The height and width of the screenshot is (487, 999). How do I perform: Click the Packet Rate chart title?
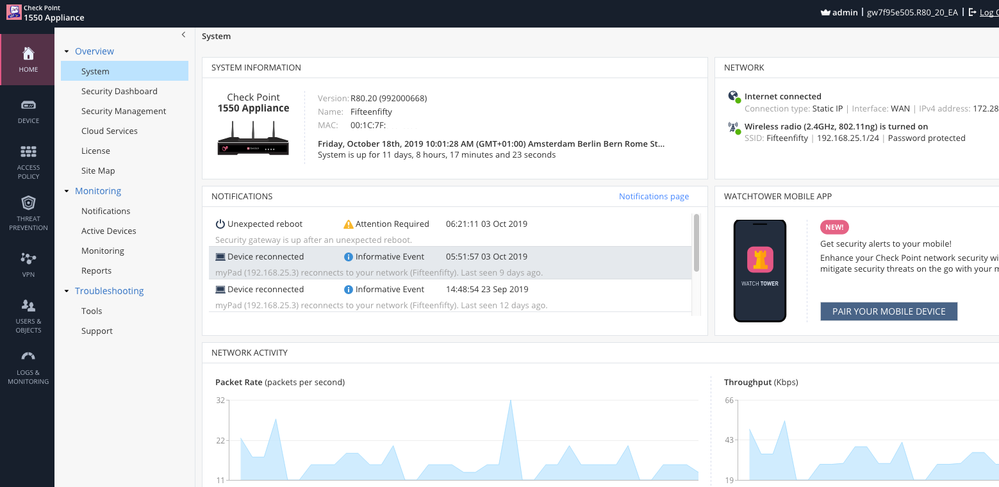(280, 382)
